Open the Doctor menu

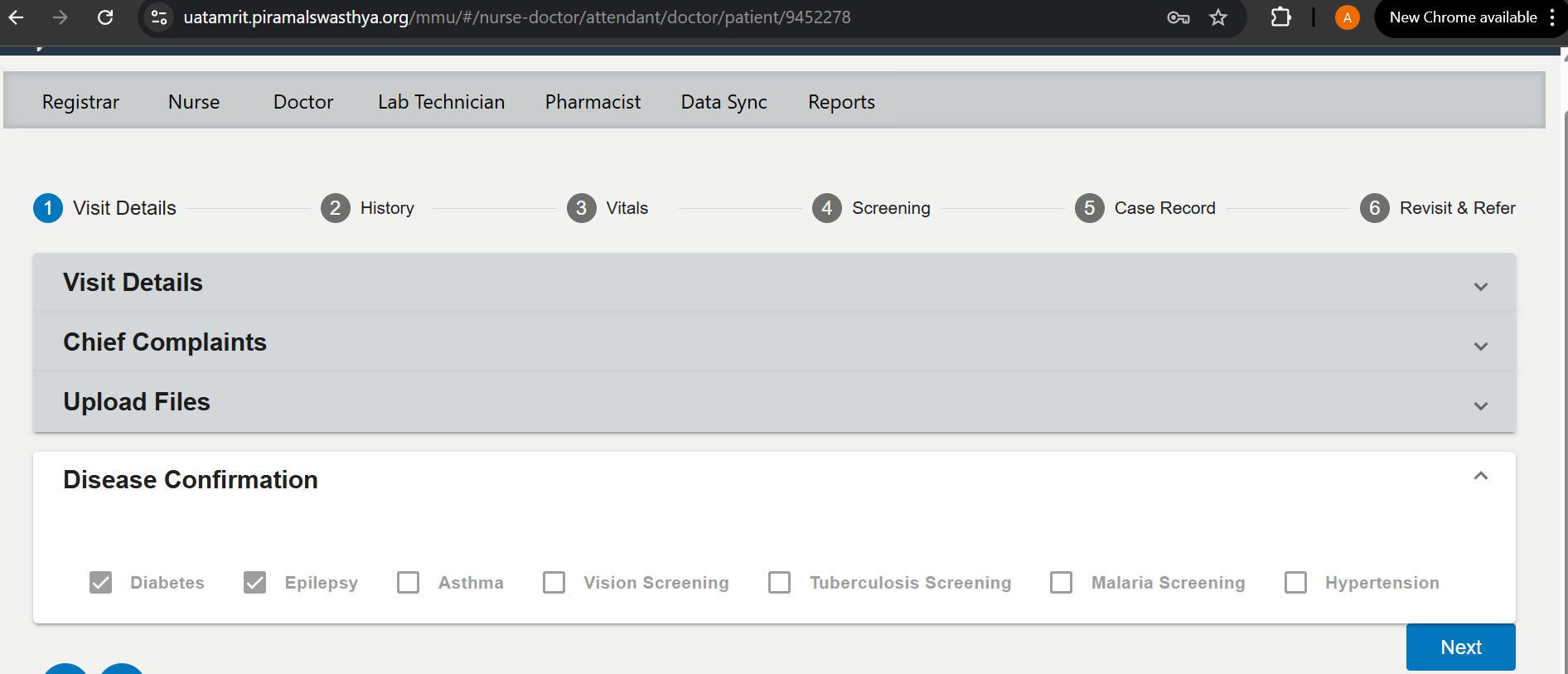(303, 102)
